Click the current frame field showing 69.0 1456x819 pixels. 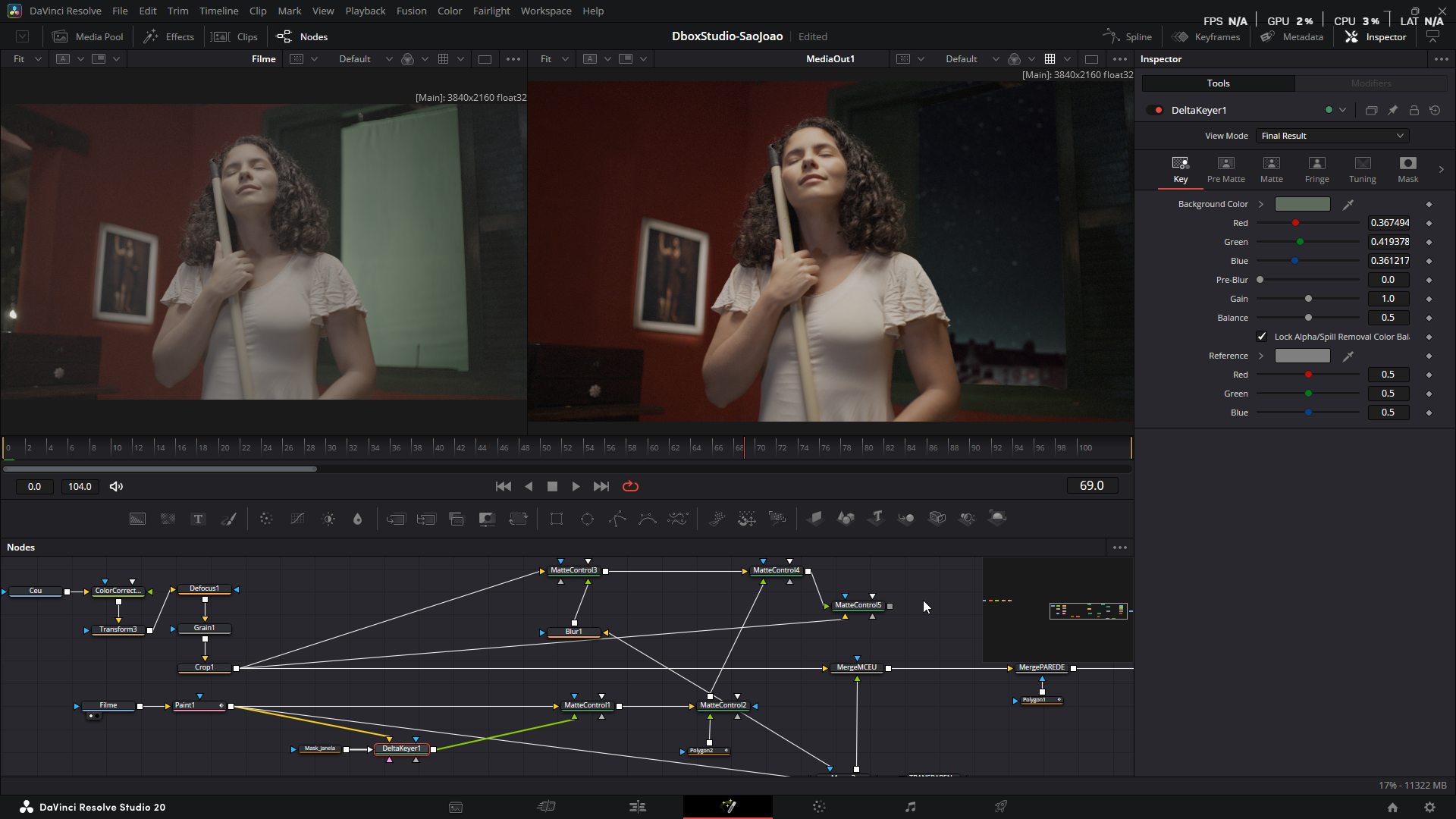1092,486
